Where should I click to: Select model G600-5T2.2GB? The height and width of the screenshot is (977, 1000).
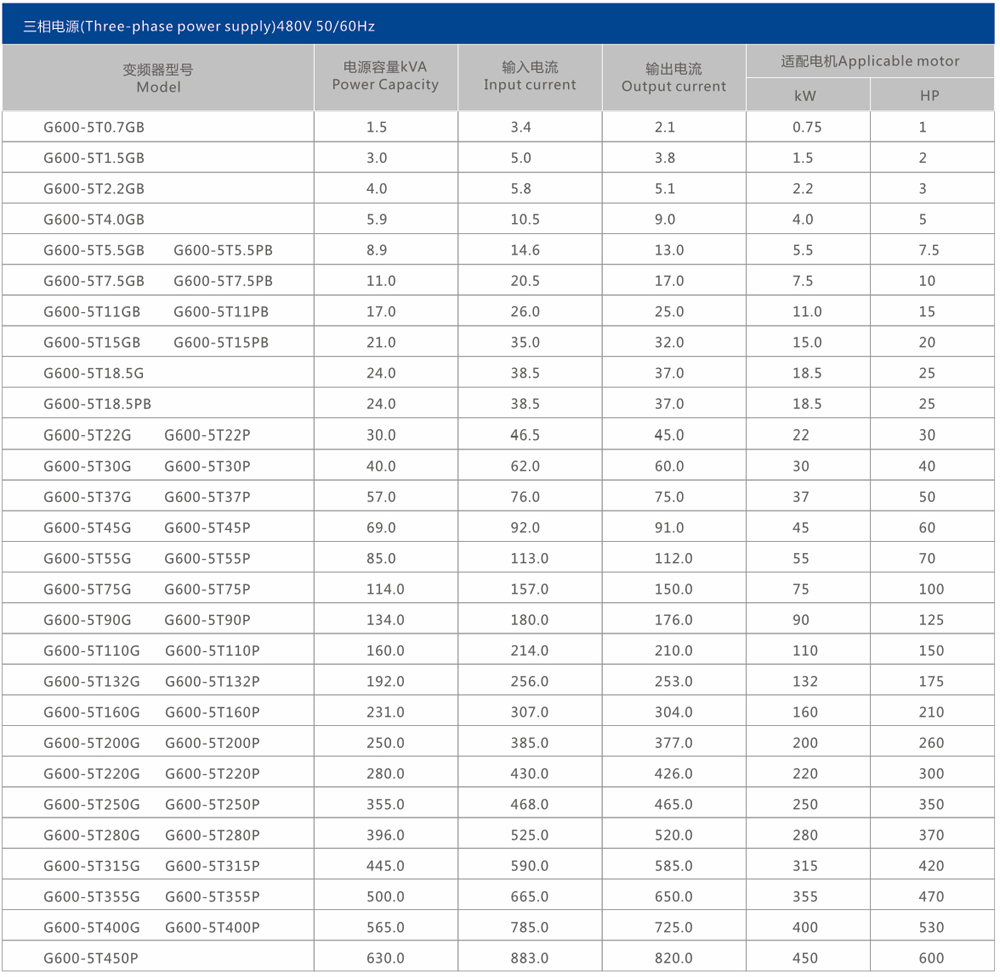click(94, 189)
